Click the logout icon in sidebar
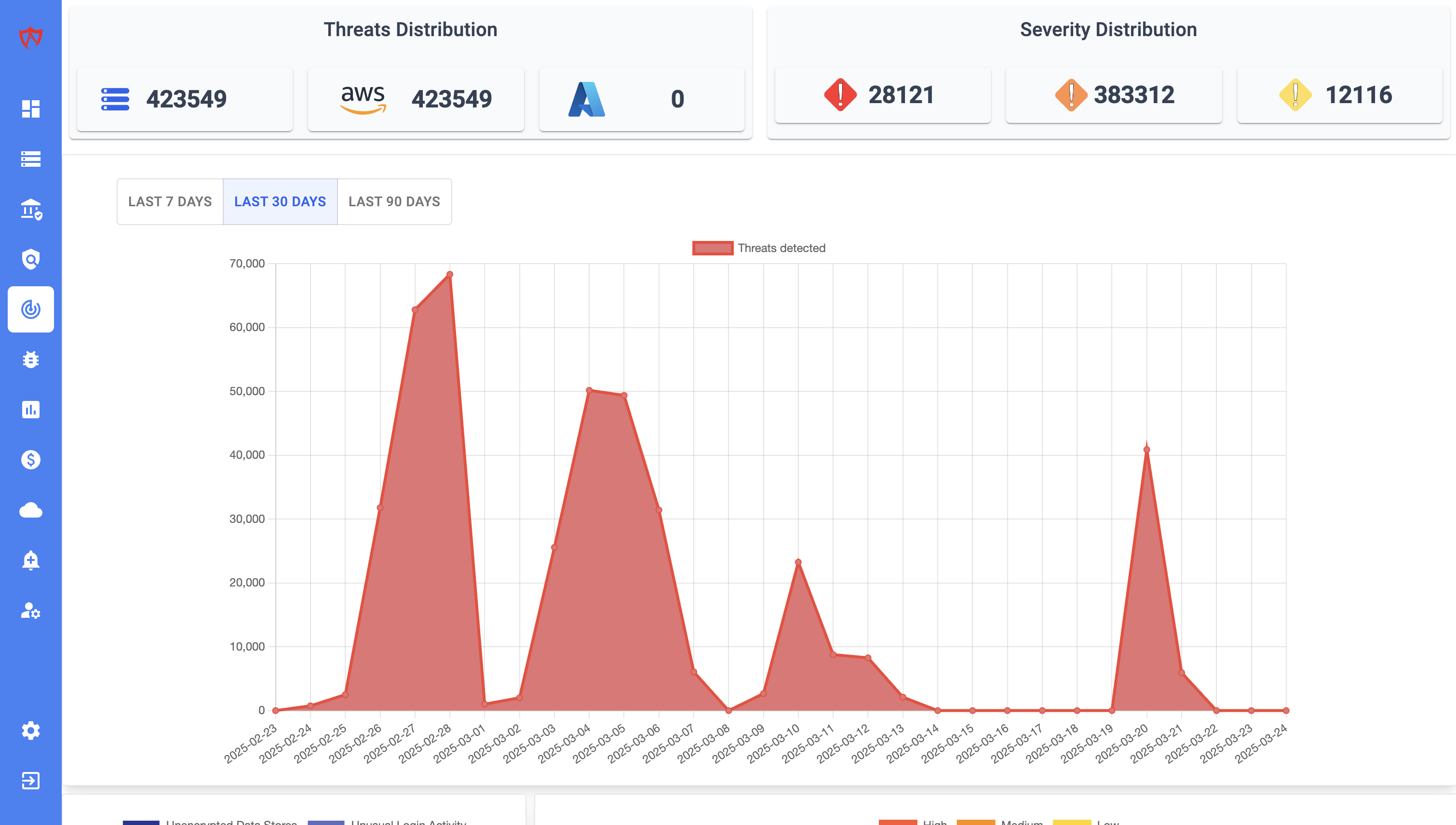 30,781
